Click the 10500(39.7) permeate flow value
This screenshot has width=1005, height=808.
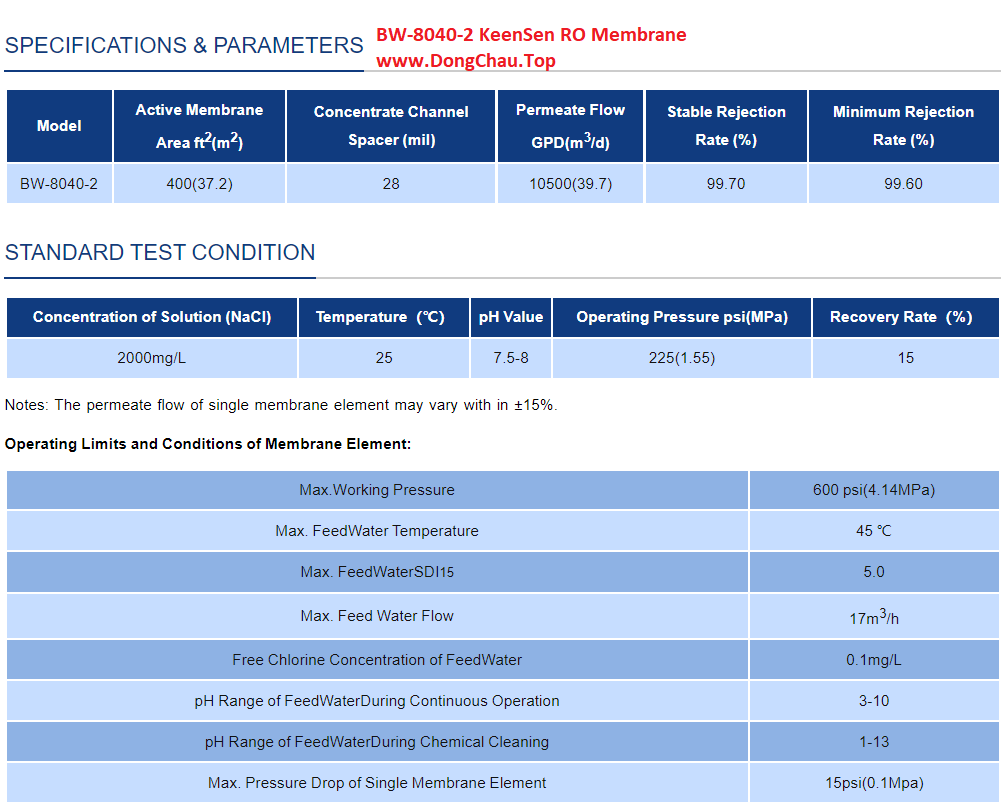tap(570, 184)
